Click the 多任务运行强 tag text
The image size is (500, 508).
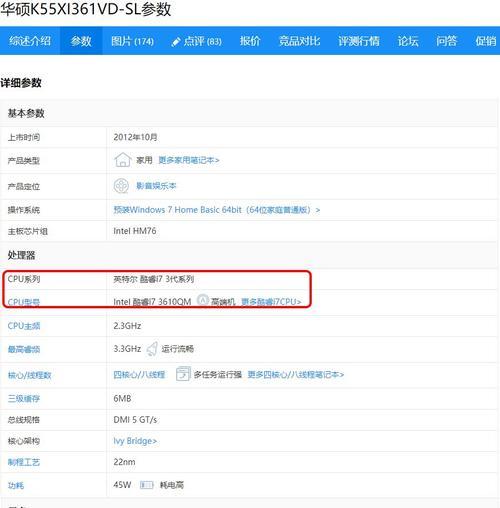[x=218, y=374]
